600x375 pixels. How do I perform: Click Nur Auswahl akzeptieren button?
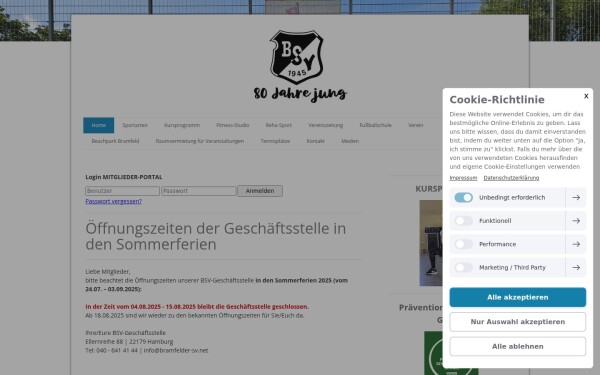point(517,322)
